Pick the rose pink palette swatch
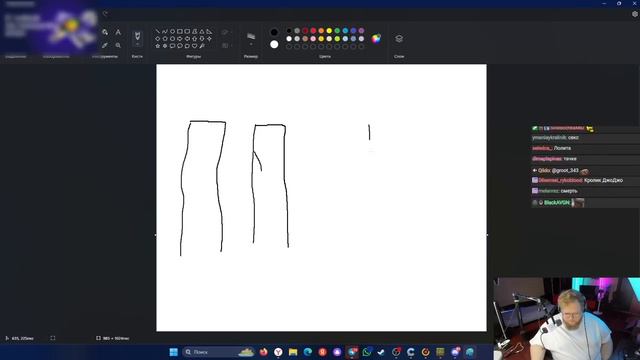The image size is (640, 360). point(313,39)
